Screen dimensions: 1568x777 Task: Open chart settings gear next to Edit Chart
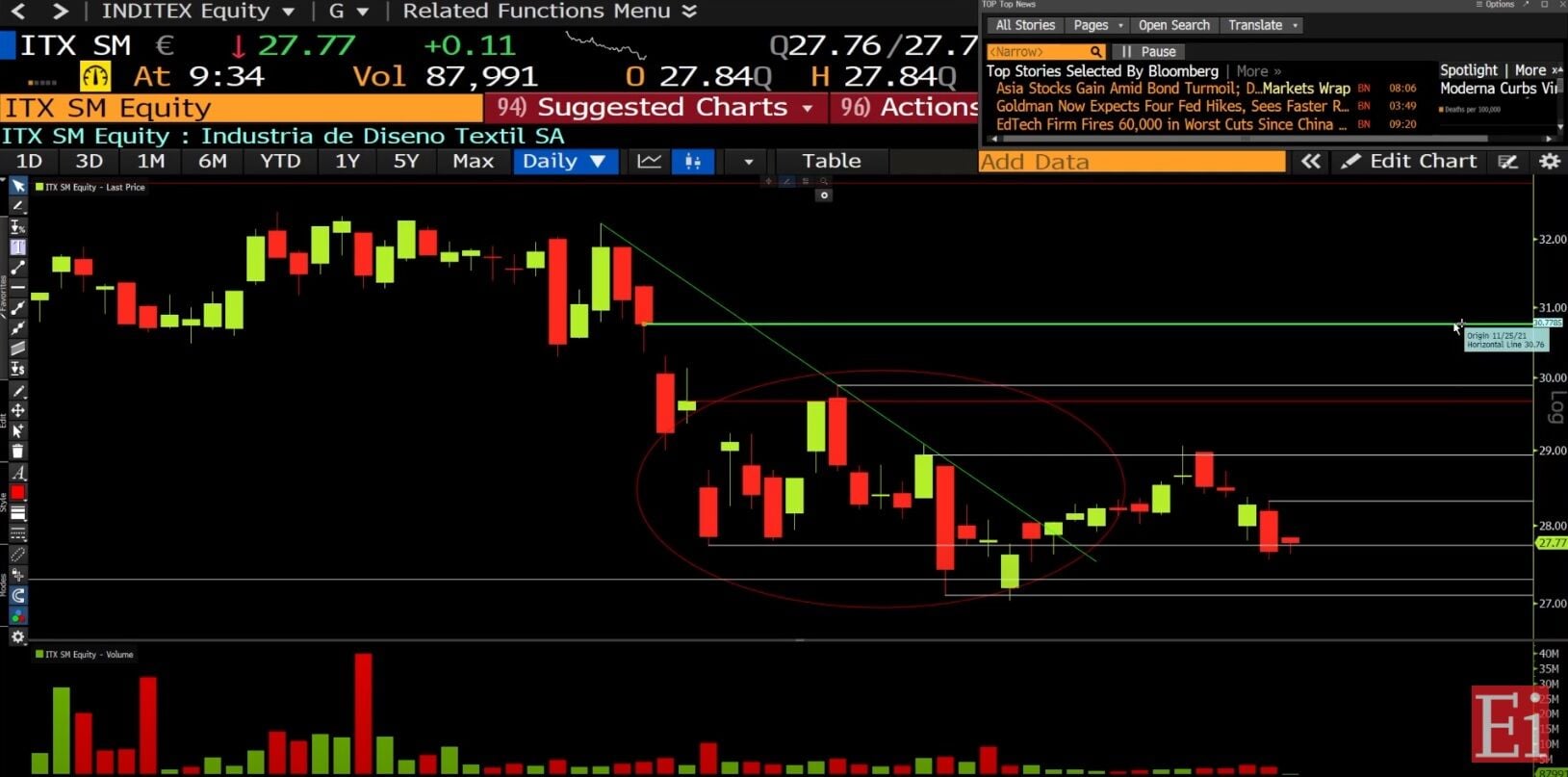1550,162
